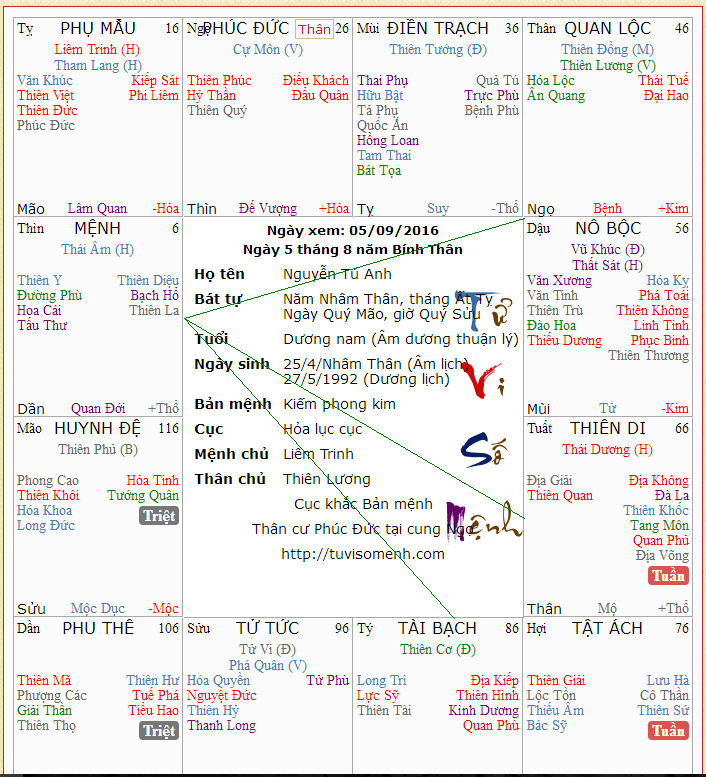
Task: Click the Tử Vi (B) star in Tử Tức
Action: tap(268, 650)
